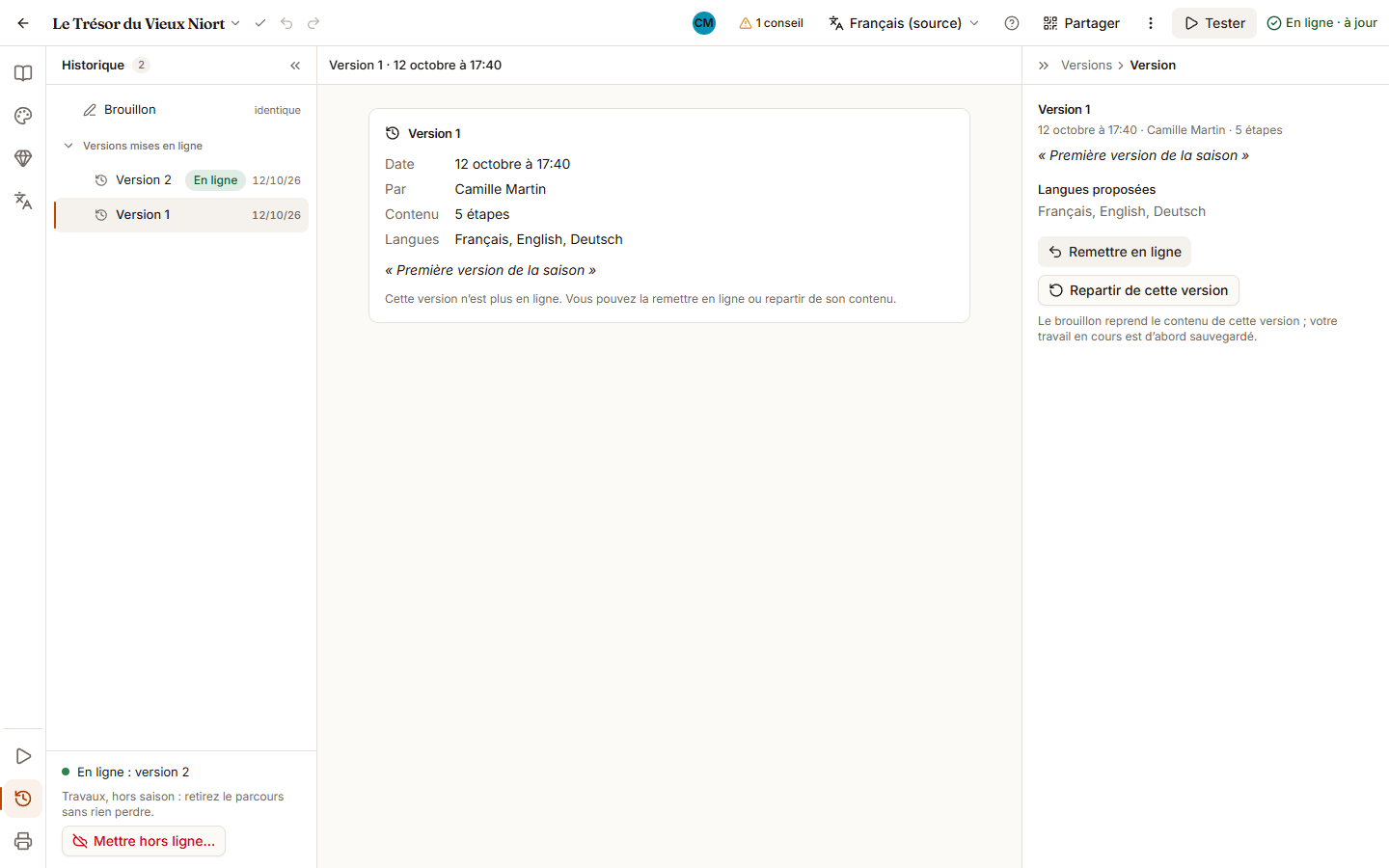Click the Tester button
The image size is (1389, 868).
[x=1214, y=23]
